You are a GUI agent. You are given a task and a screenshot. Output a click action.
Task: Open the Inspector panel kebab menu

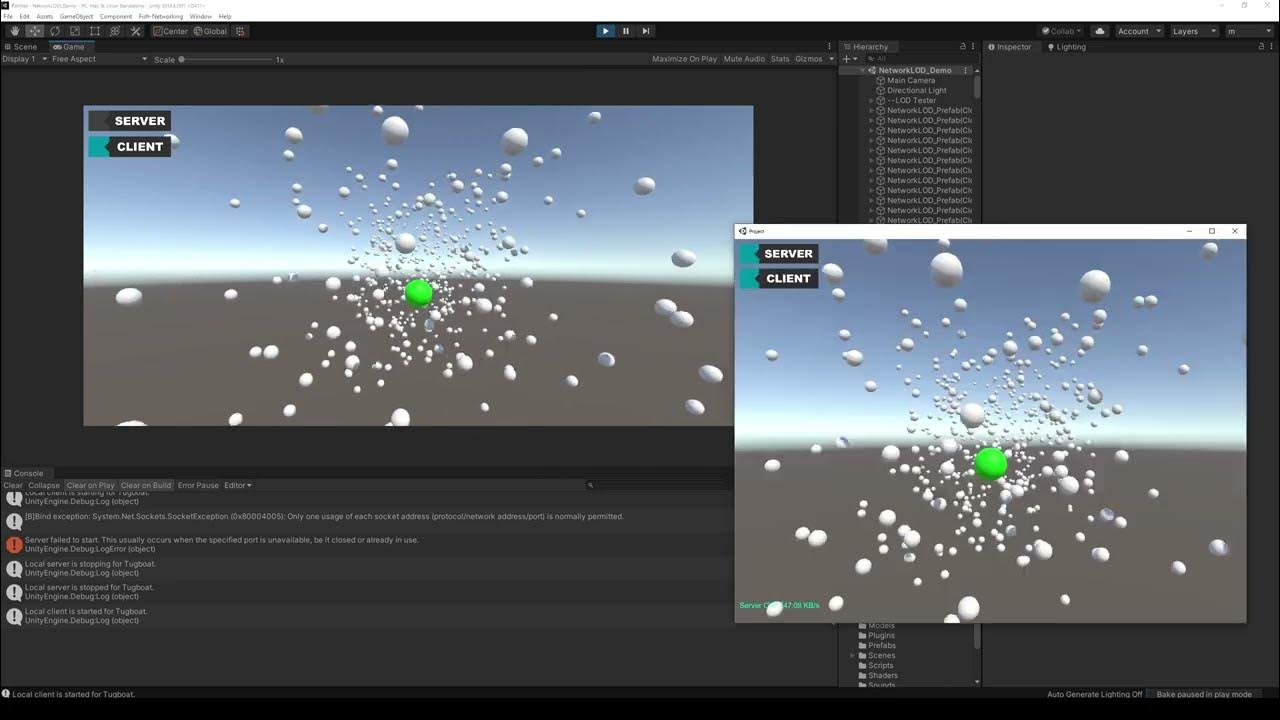tap(1272, 47)
